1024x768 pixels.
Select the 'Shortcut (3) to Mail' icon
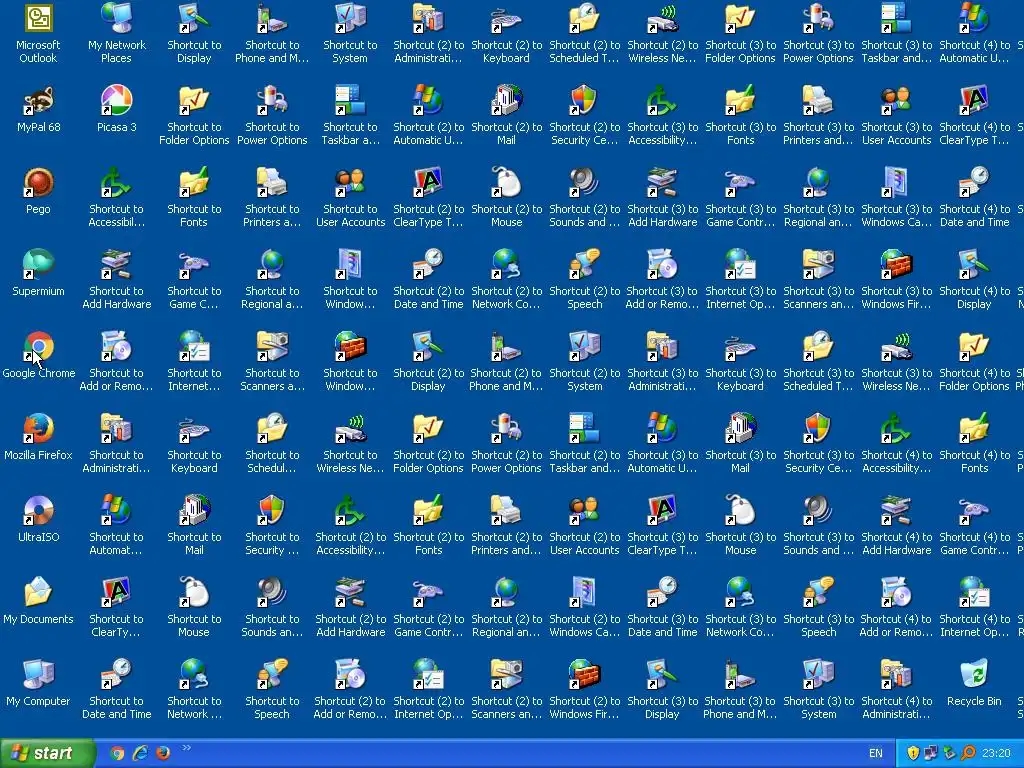[740, 428]
